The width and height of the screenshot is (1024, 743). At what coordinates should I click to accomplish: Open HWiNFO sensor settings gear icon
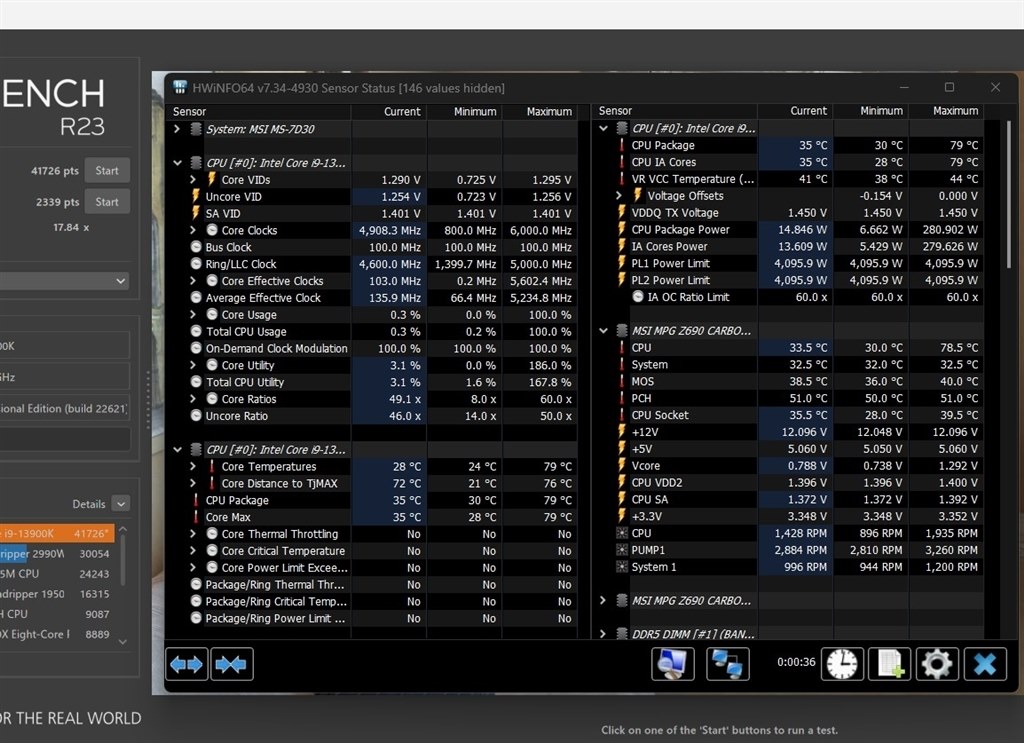point(937,664)
